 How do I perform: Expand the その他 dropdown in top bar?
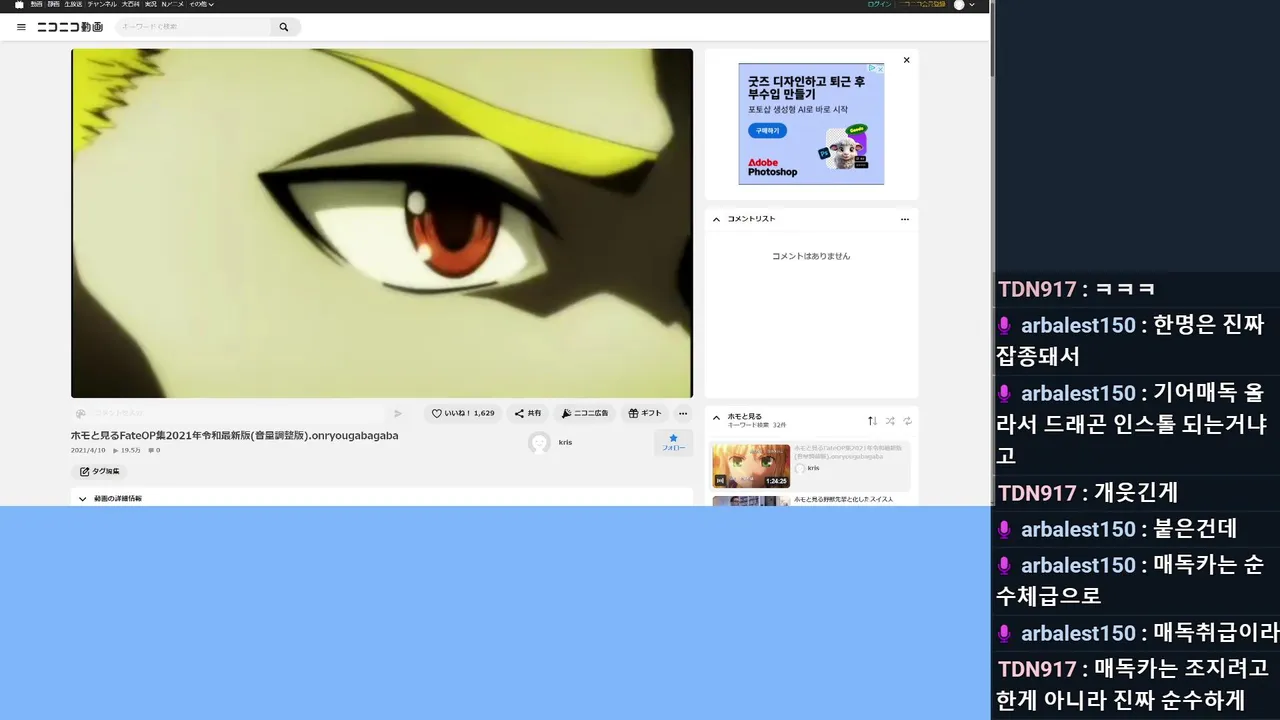coord(202,4)
